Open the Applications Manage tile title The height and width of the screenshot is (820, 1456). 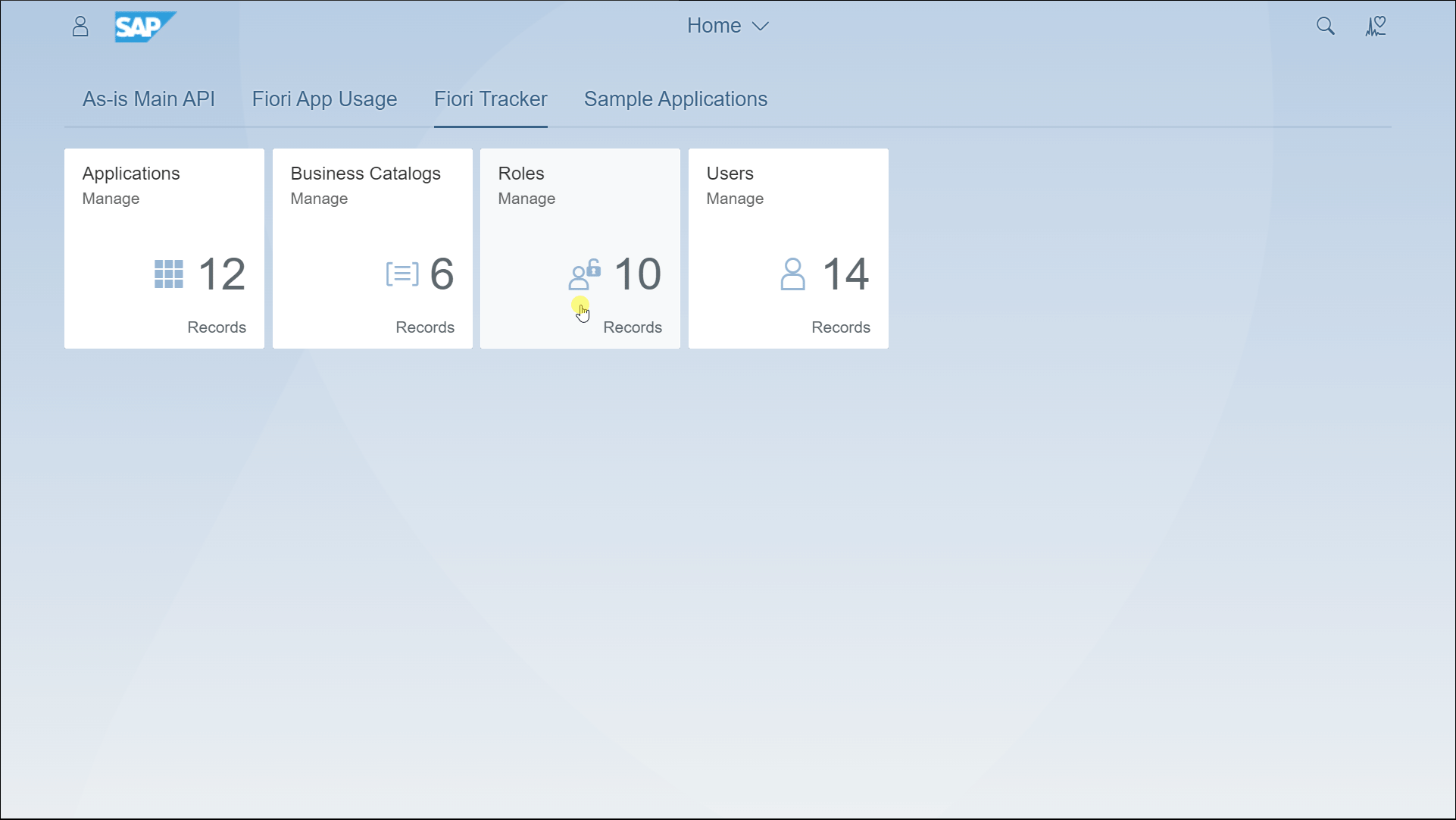click(131, 174)
